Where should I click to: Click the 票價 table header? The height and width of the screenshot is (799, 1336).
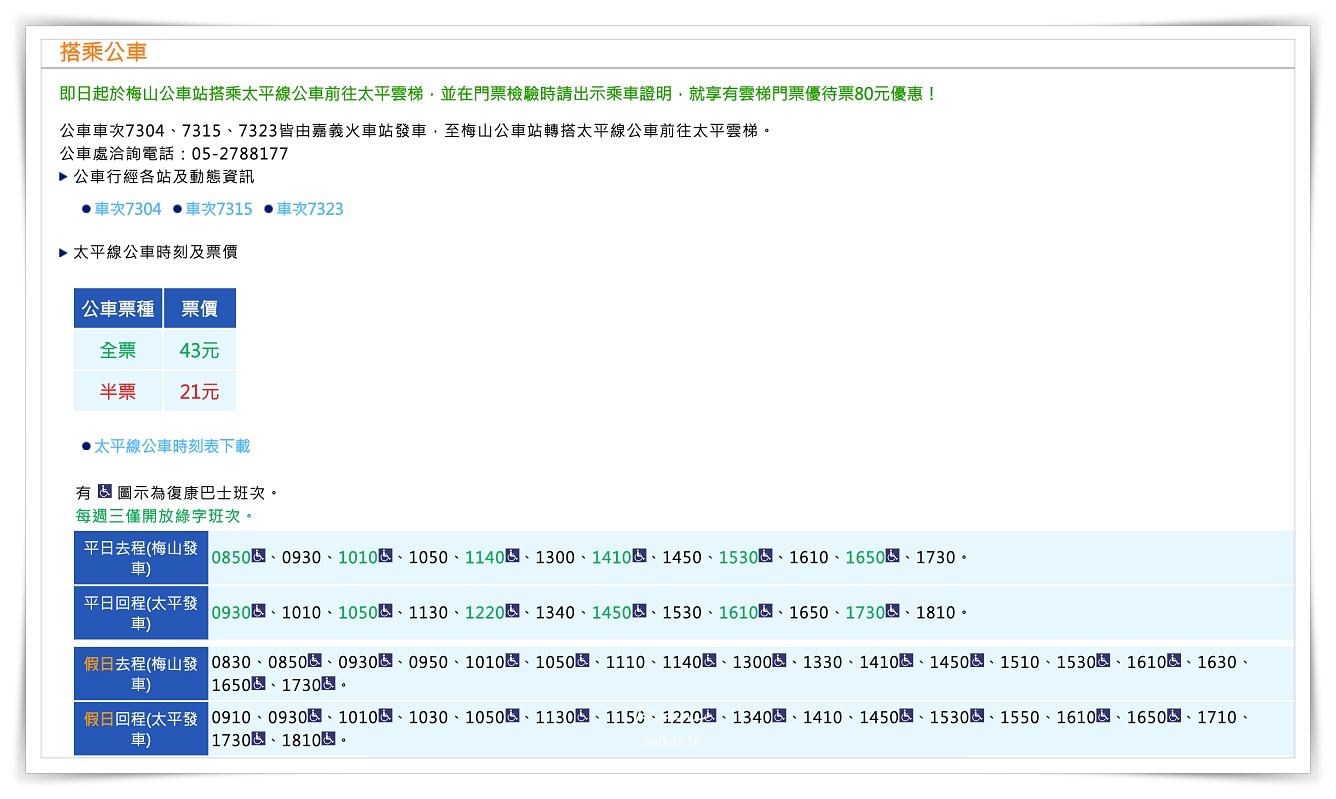point(200,308)
